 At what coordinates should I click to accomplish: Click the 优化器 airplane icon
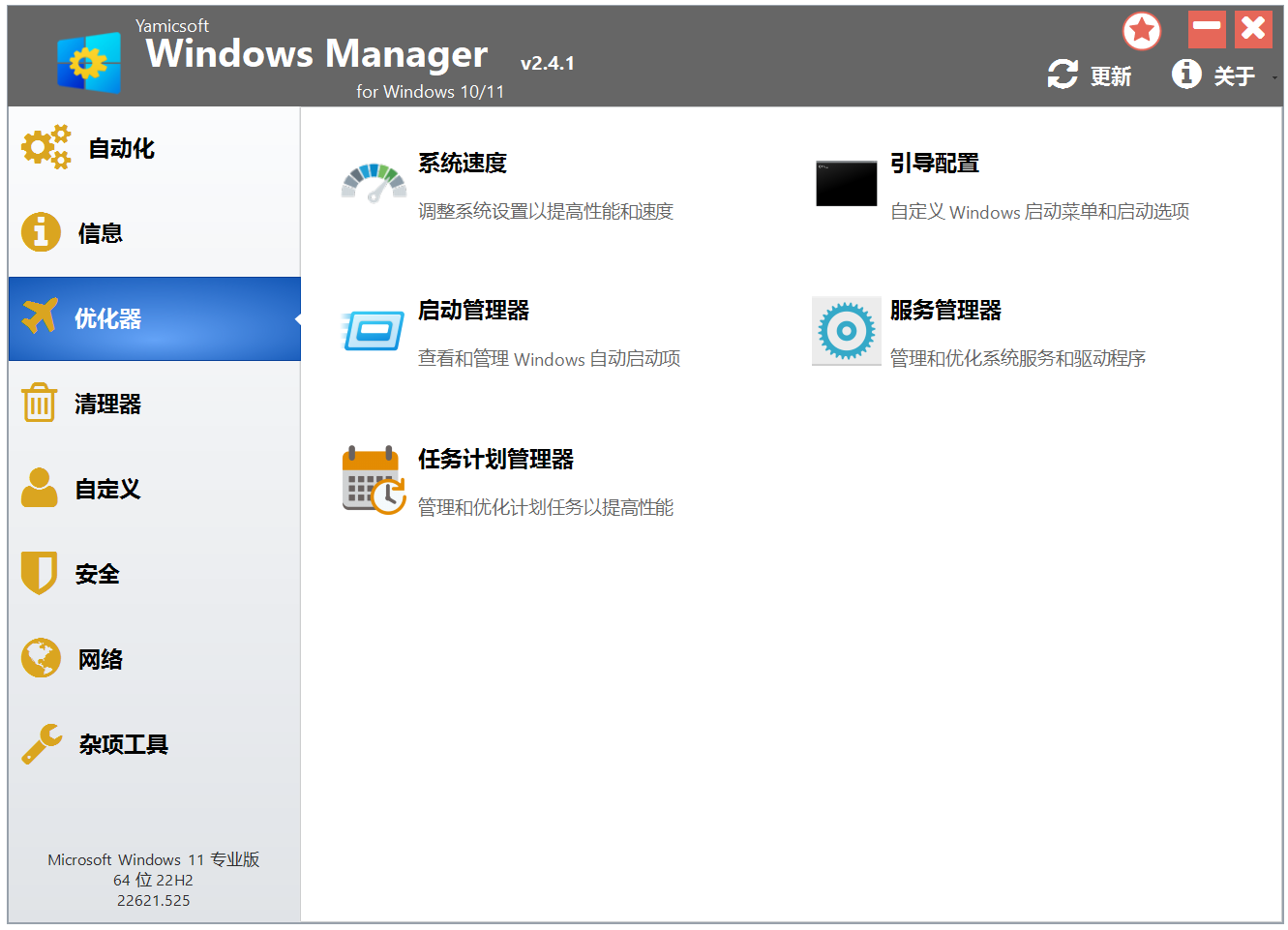pos(40,315)
